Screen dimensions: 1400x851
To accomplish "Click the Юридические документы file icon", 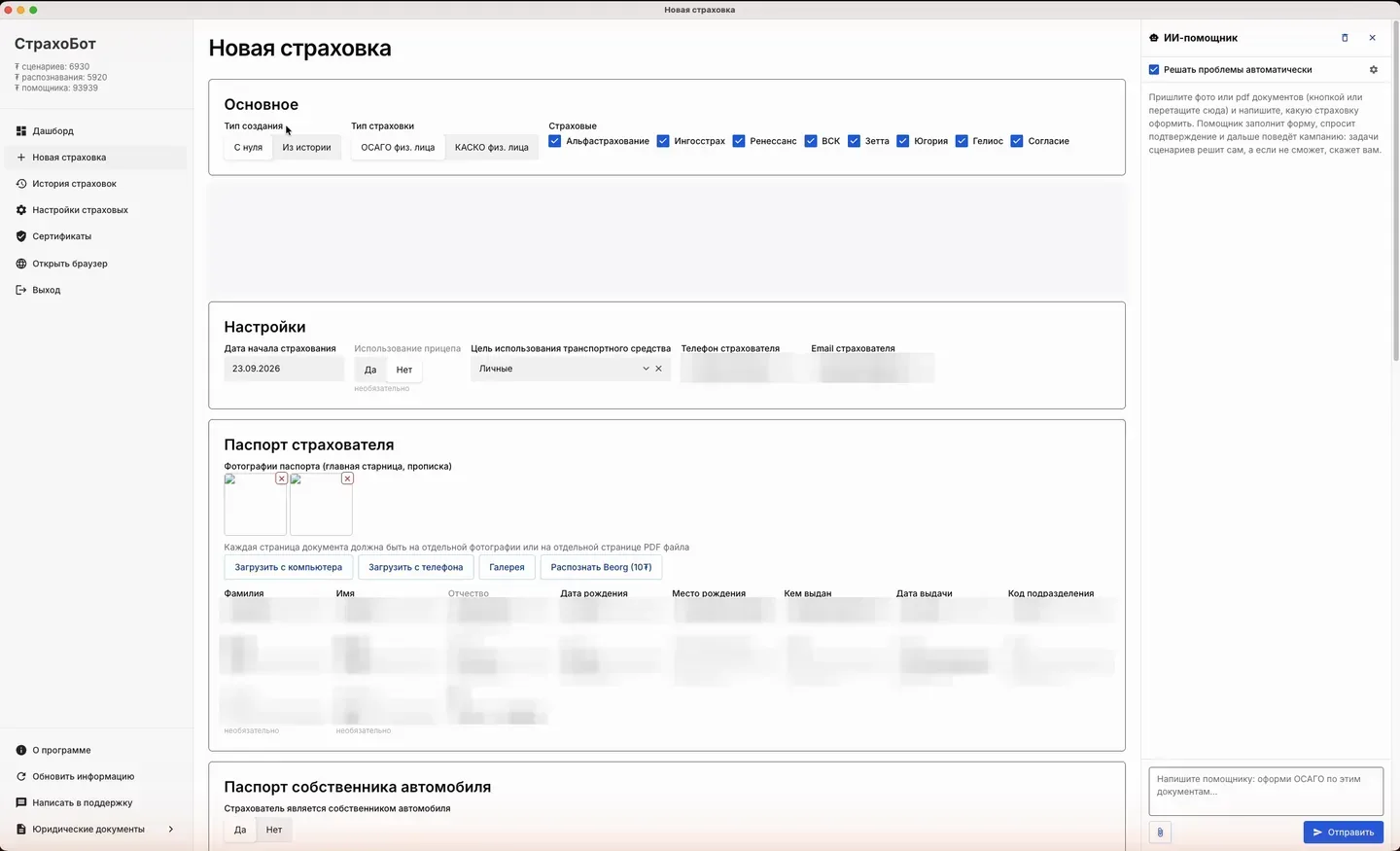I will tap(21, 829).
